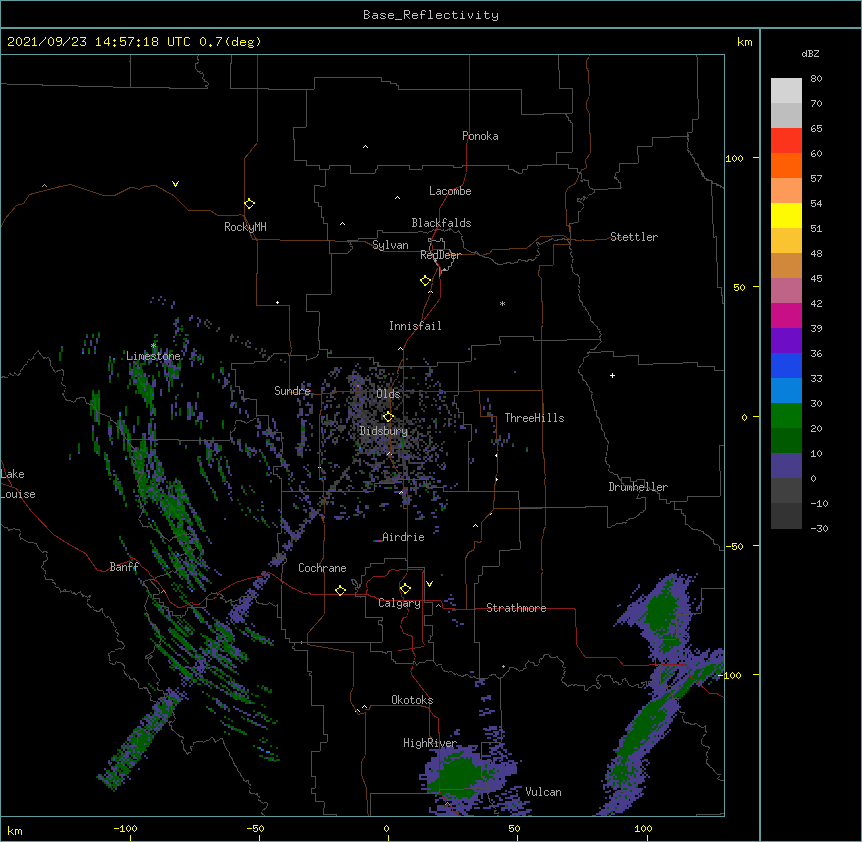Click the Banff label
Viewport: 862px width, 842px height.
coord(124,567)
